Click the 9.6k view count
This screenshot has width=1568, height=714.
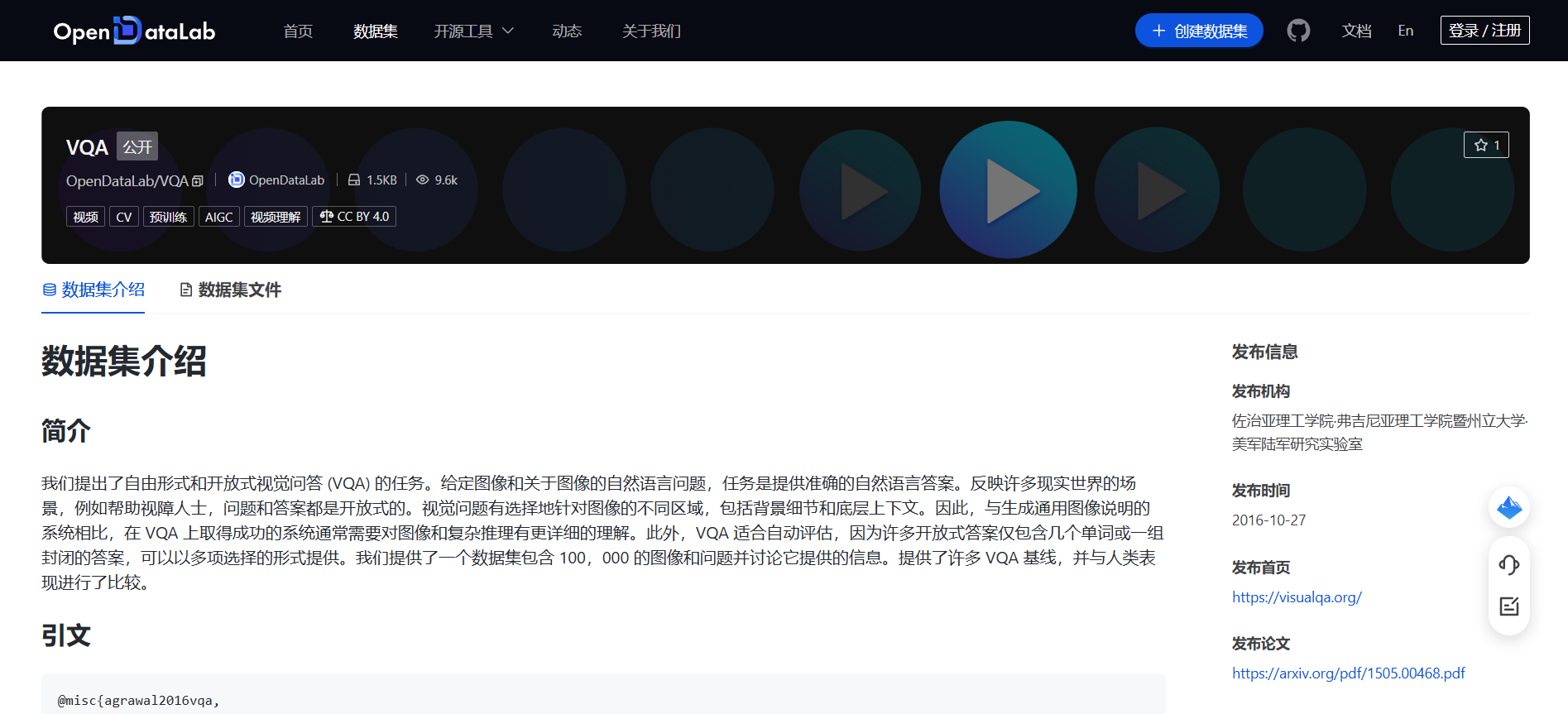click(446, 180)
